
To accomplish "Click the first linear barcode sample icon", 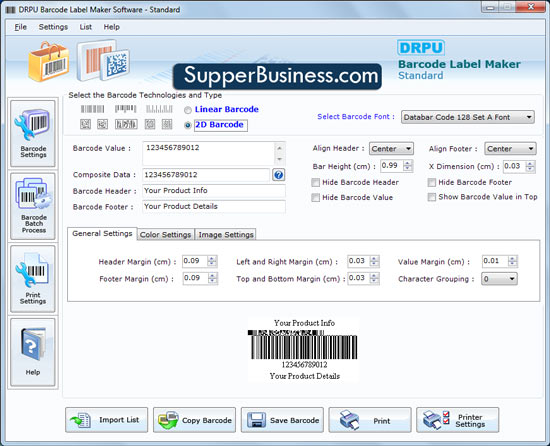I will pos(93,109).
